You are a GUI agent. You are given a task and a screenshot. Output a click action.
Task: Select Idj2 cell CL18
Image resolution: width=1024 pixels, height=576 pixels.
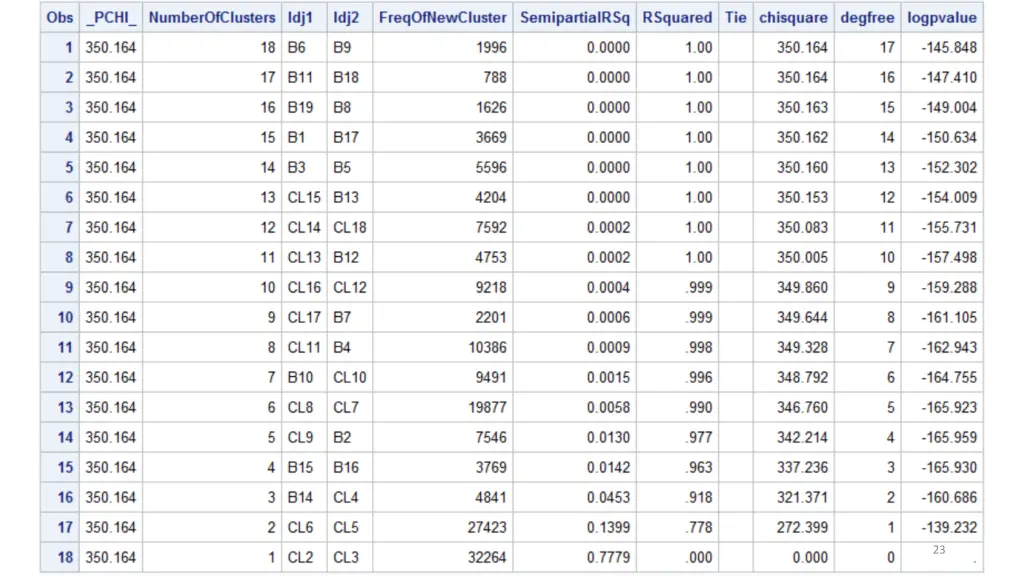tap(350, 228)
